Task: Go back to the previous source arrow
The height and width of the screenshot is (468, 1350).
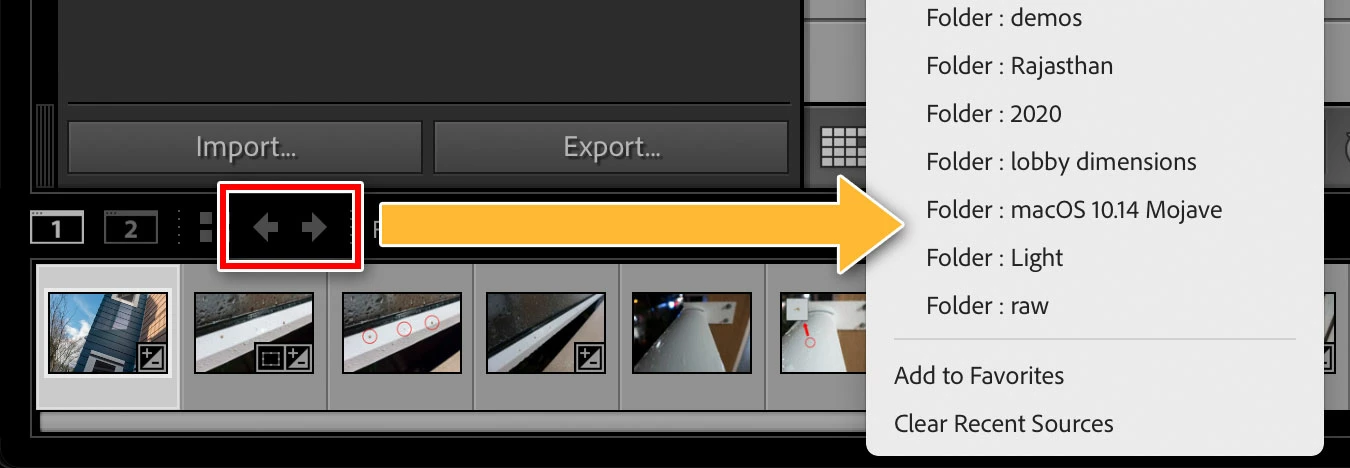Action: tap(265, 228)
